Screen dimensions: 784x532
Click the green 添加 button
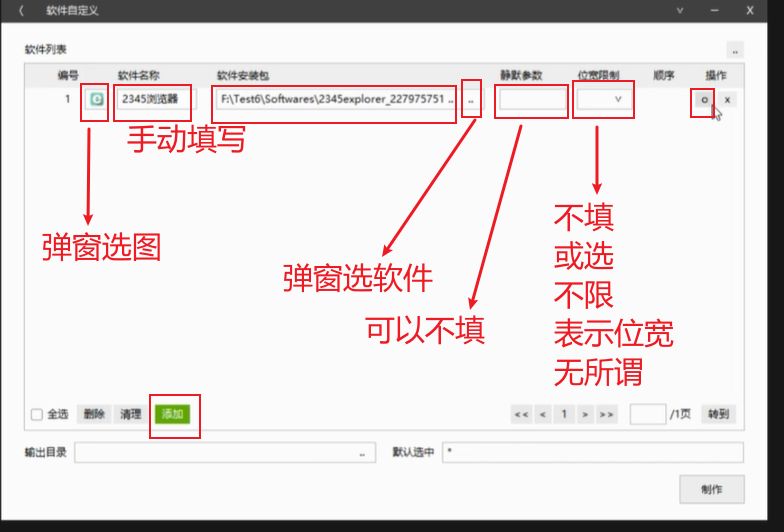(174, 414)
